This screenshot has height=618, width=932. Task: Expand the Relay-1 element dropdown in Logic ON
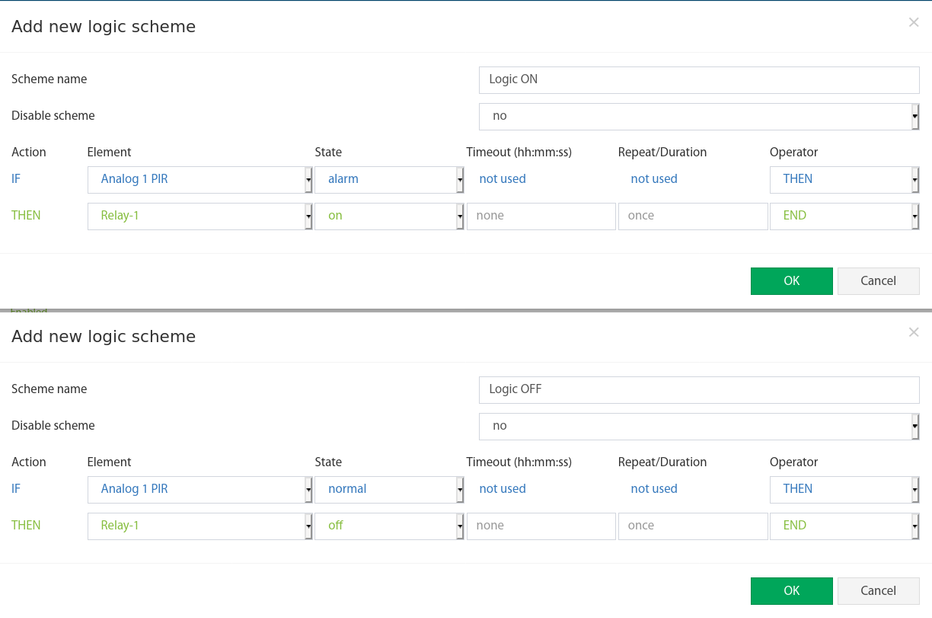pyautogui.click(x=200, y=216)
